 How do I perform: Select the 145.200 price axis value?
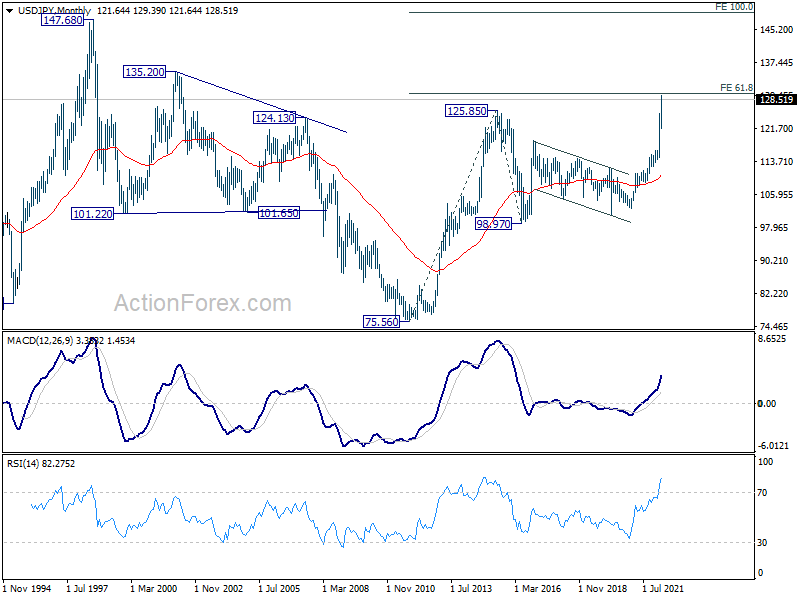[776, 30]
